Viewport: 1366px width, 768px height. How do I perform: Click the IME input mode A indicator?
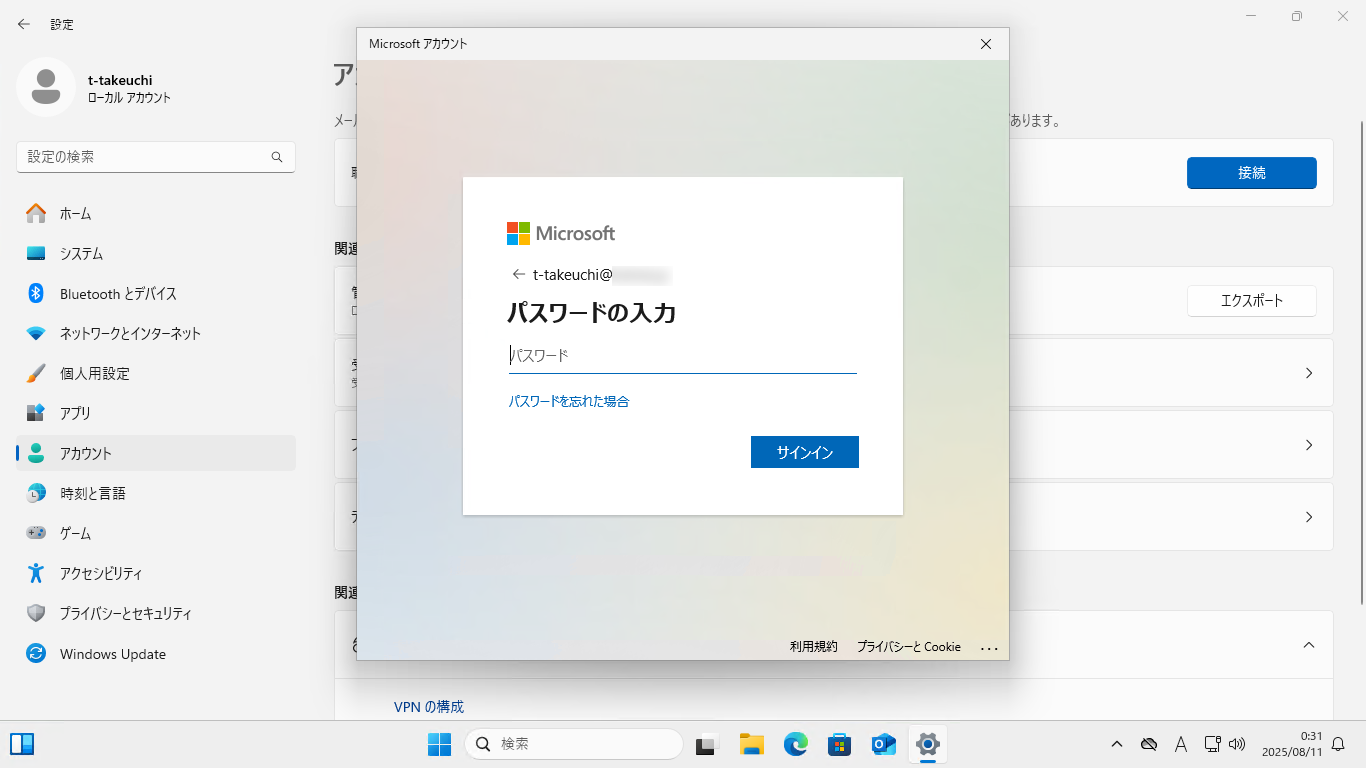(x=1181, y=744)
